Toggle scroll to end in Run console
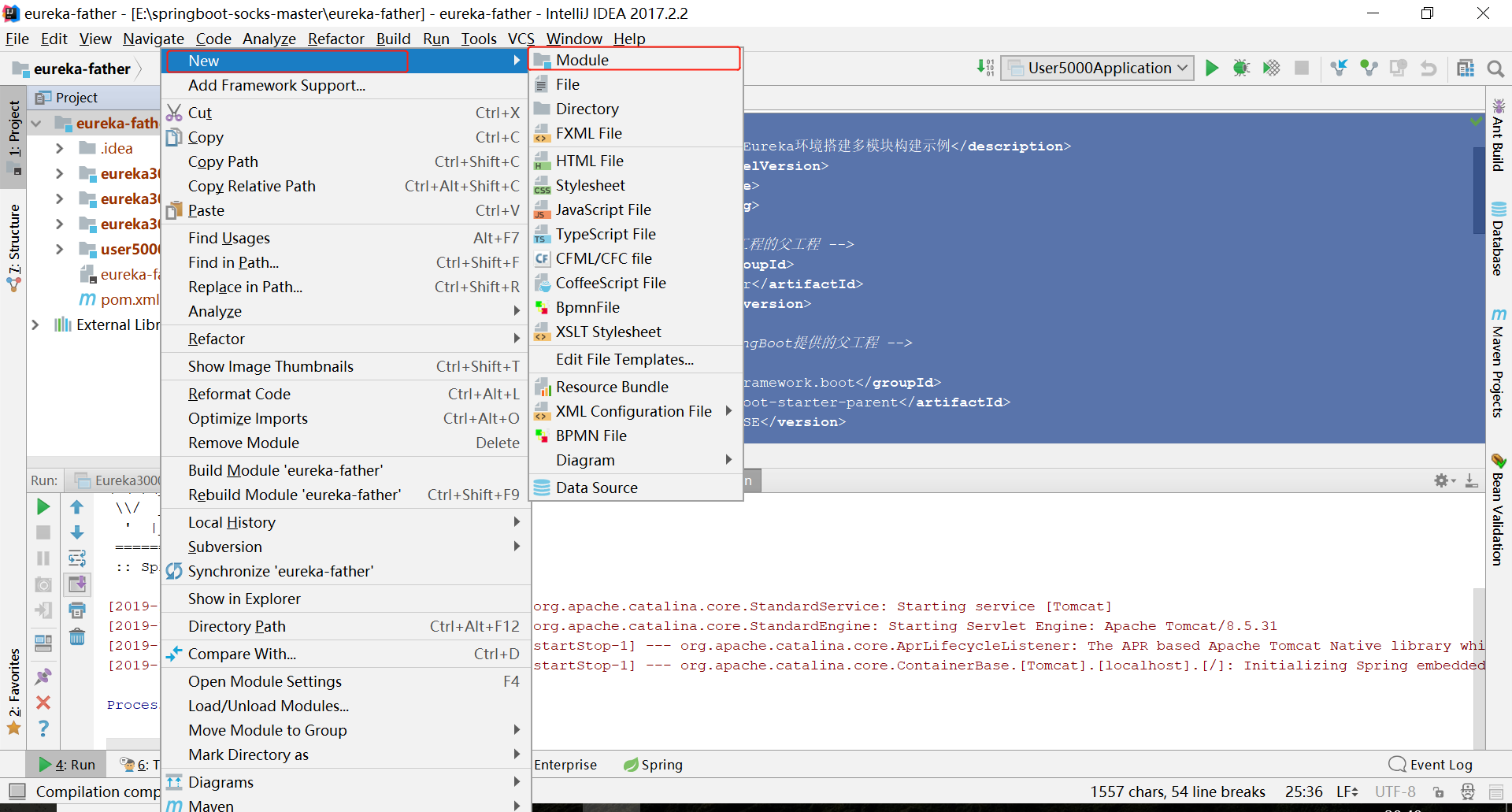This screenshot has height=812, width=1512. pyautogui.click(x=77, y=584)
